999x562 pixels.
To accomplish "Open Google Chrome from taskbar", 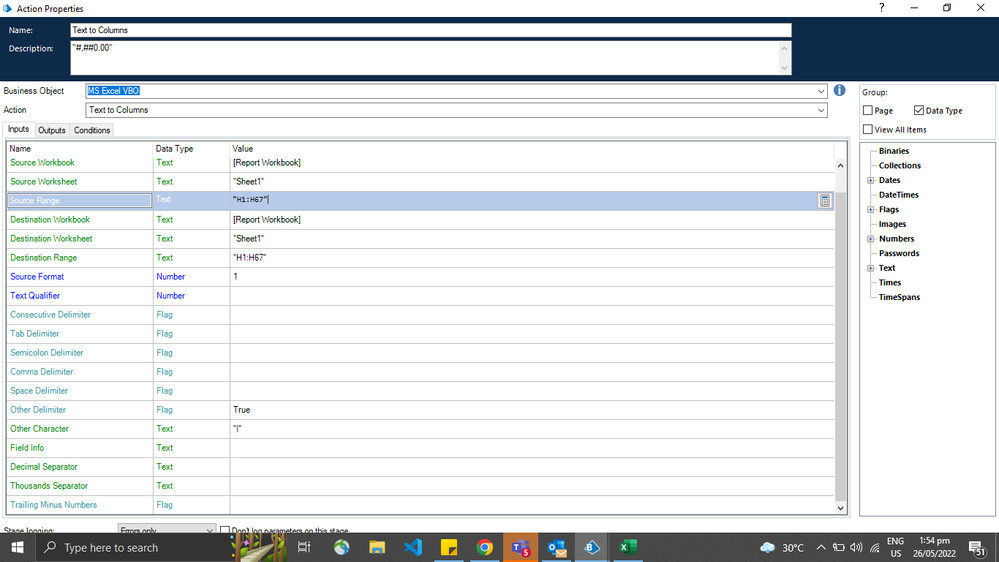I will point(484,547).
